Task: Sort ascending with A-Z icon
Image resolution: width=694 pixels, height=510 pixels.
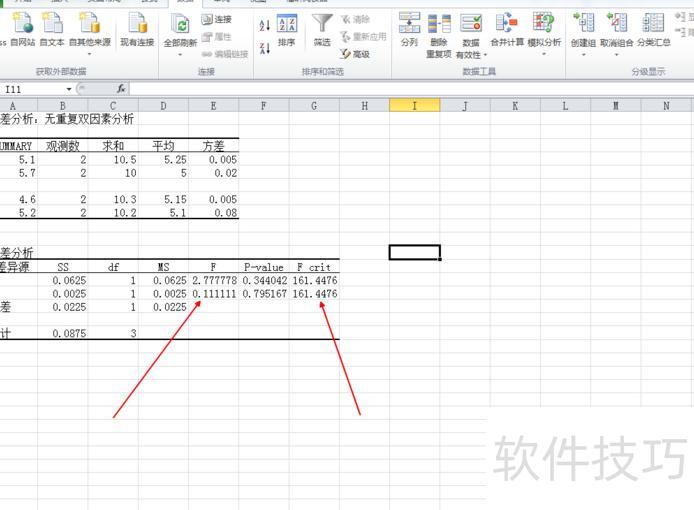Action: [265, 25]
